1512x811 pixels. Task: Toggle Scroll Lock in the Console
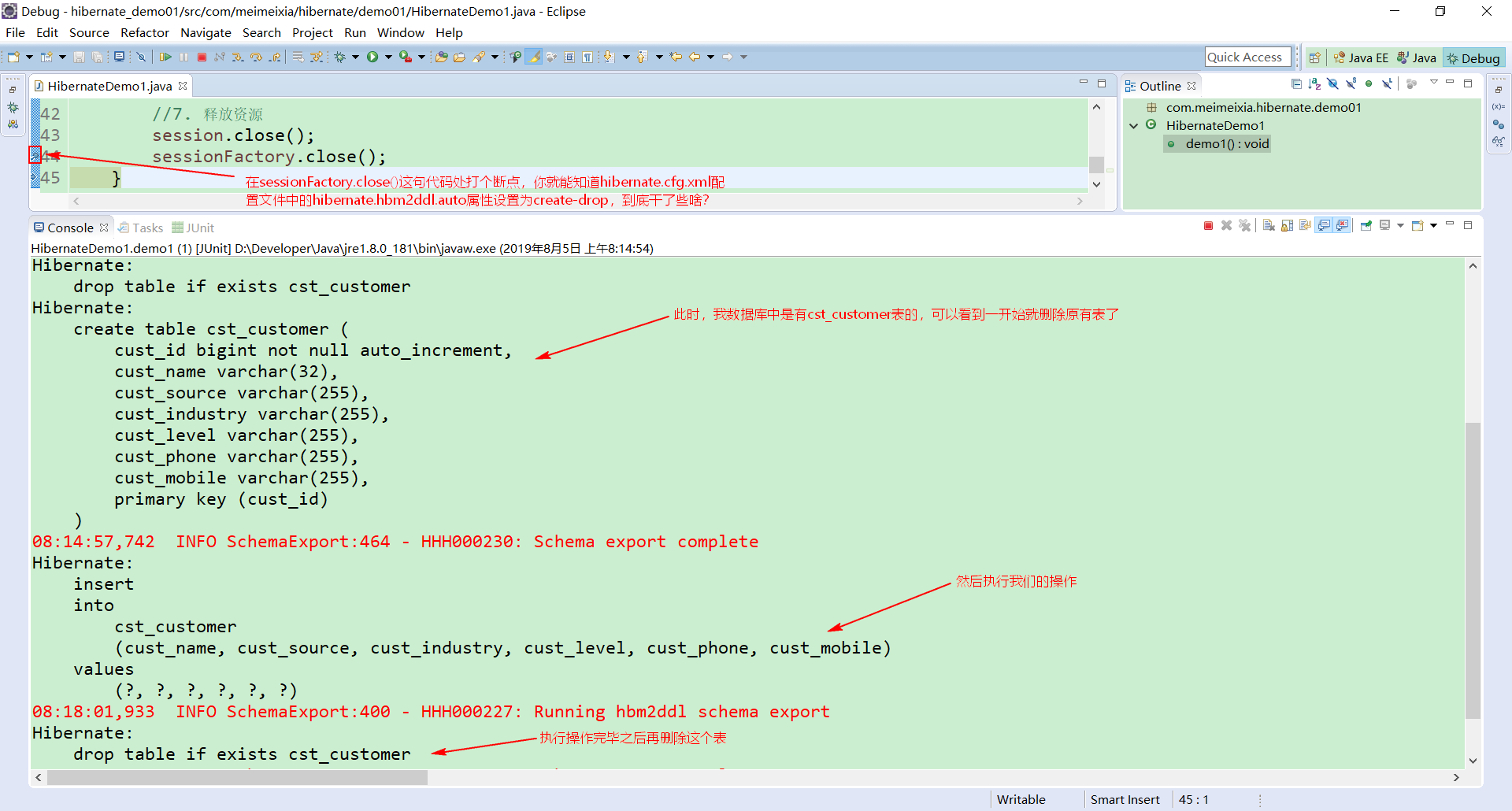point(1286,225)
